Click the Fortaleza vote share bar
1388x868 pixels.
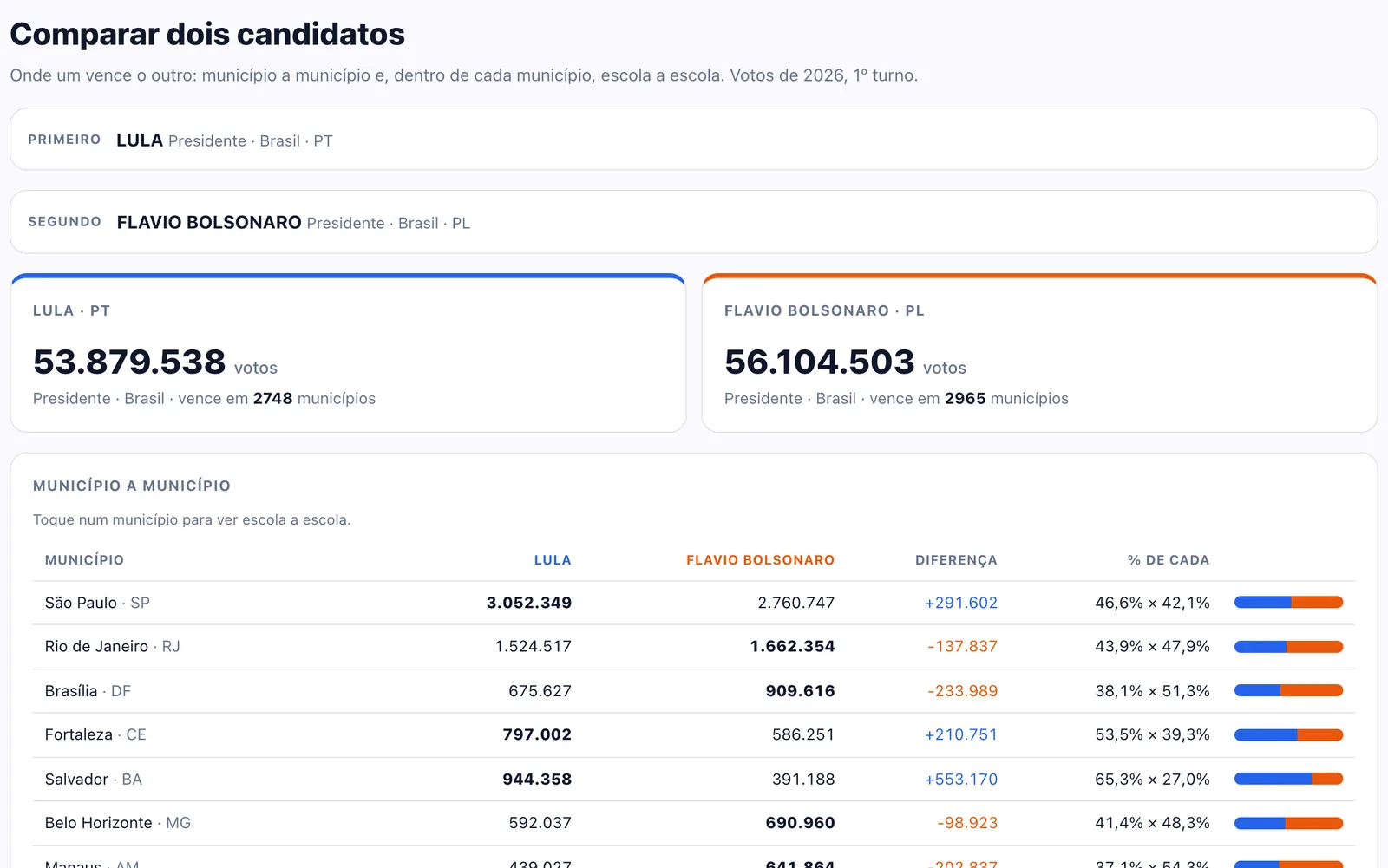[x=1288, y=735]
